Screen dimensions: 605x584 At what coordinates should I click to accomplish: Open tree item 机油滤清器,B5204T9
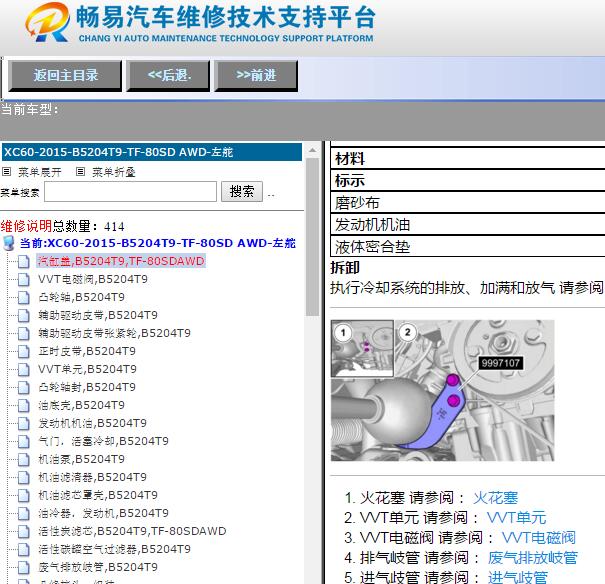(x=92, y=478)
